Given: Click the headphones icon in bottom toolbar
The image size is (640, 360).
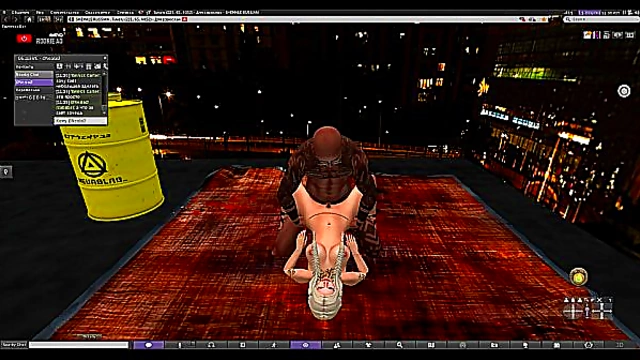Looking at the screenshot, I should 211,345.
